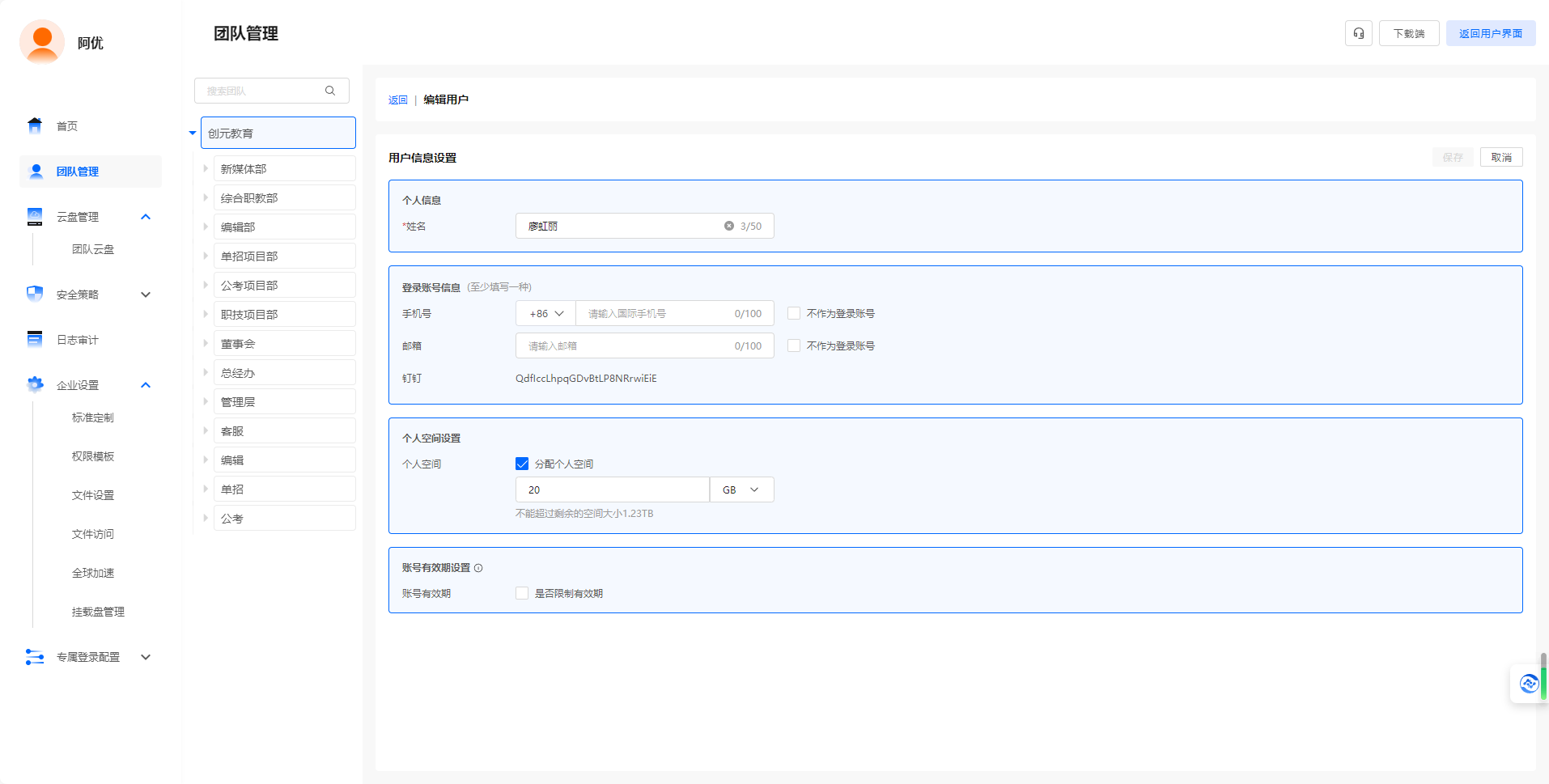Click the headset customer support icon

tap(1358, 33)
